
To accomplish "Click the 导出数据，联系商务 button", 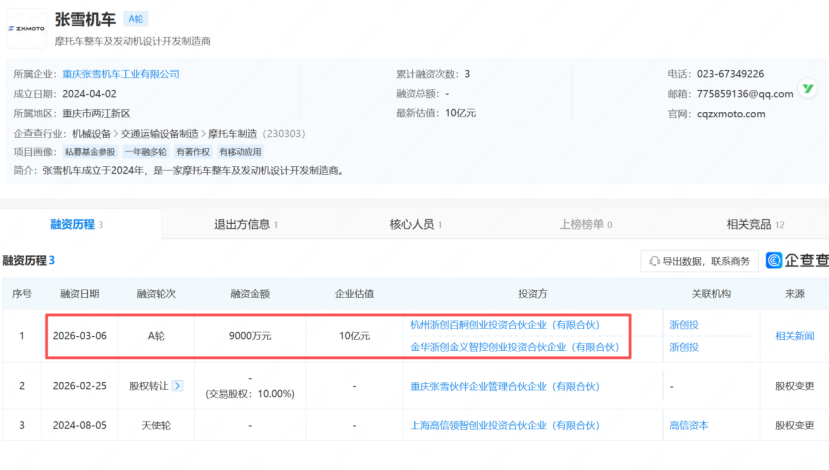I will pos(699,261).
